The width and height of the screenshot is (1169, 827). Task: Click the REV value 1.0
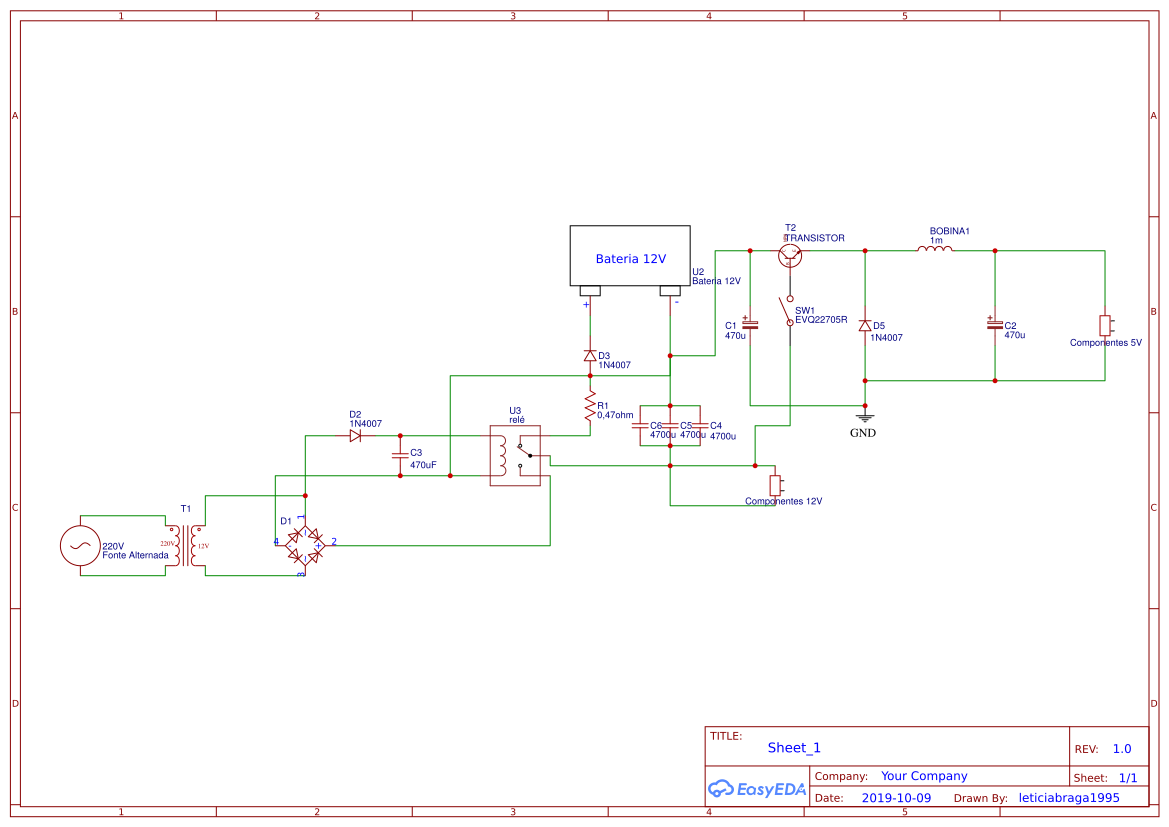click(1121, 749)
